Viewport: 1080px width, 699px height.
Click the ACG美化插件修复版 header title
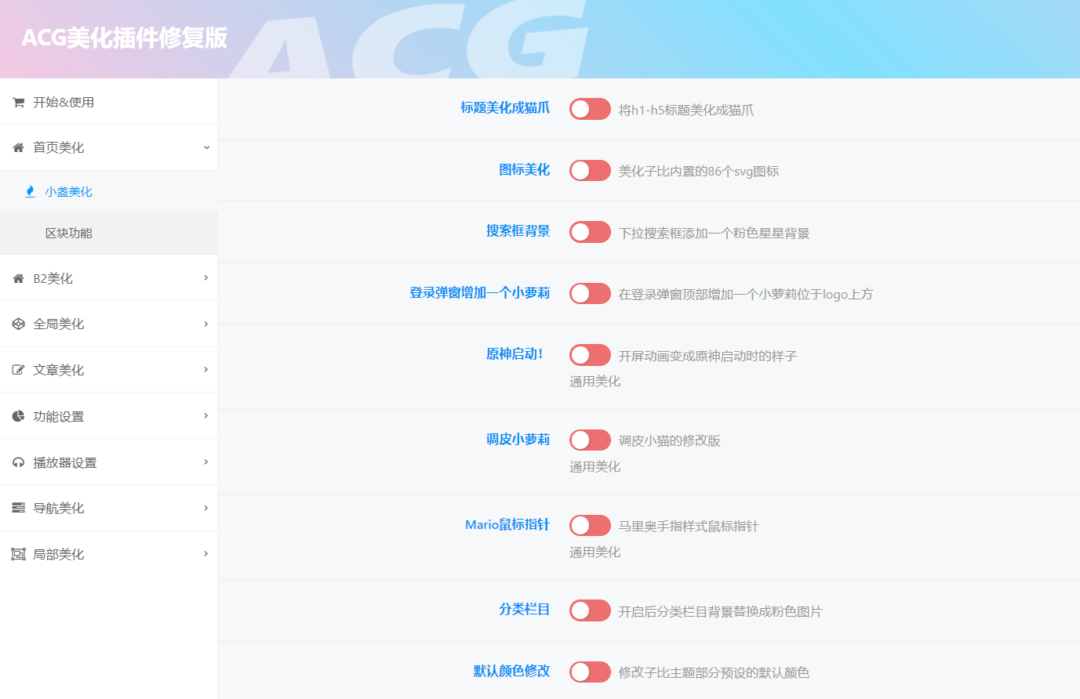[124, 38]
